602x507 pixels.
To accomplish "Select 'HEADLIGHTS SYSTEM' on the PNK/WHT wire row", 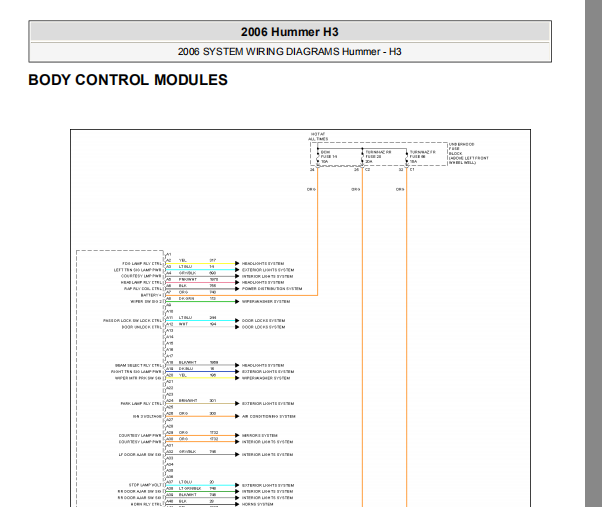I will [263, 282].
